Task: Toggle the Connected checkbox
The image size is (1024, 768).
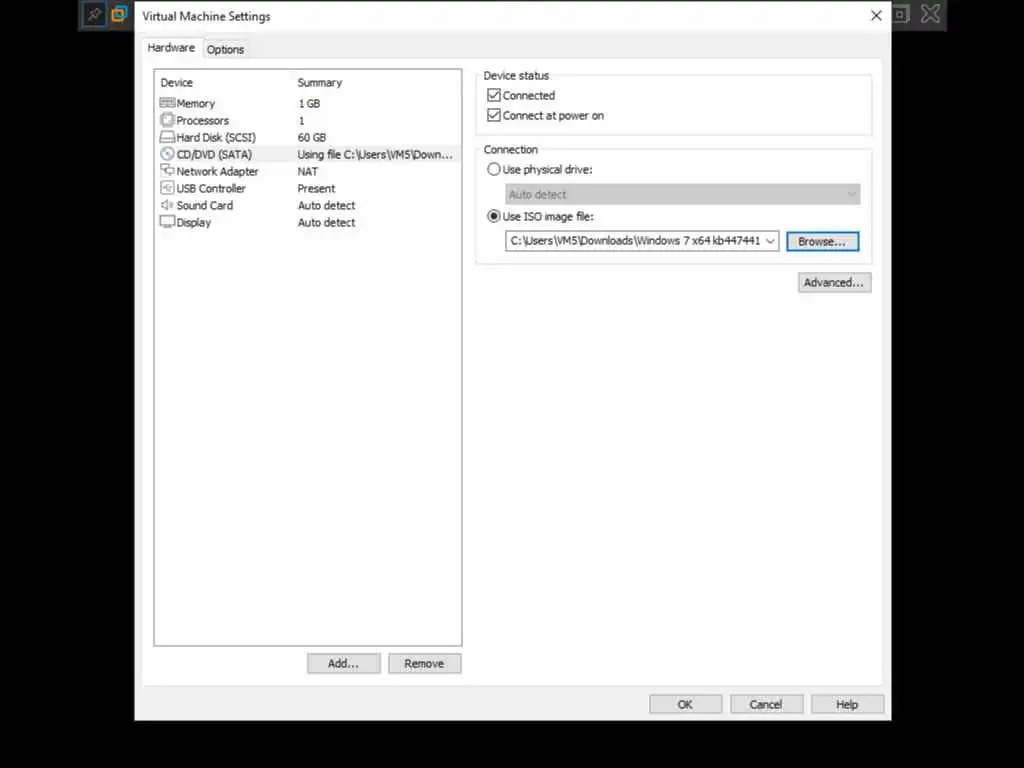Action: [494, 95]
